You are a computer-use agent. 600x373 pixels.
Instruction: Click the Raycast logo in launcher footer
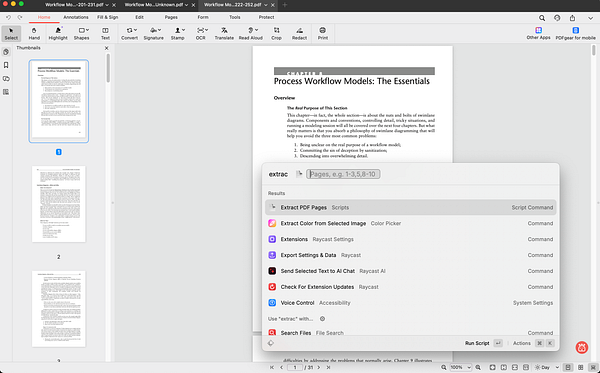click(x=271, y=343)
